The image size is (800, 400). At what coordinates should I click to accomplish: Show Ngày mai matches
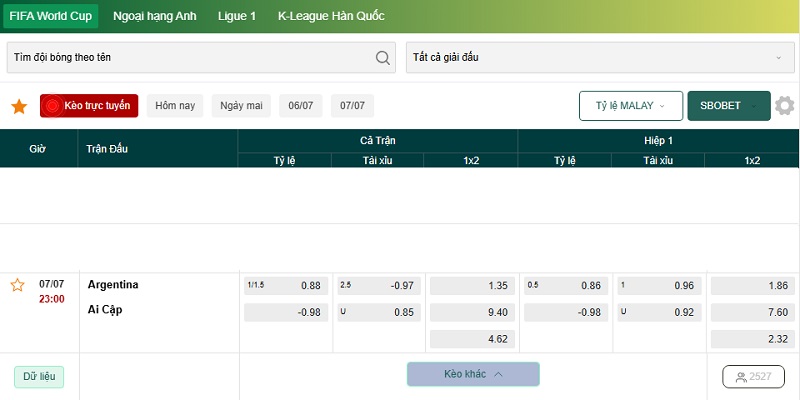241,106
